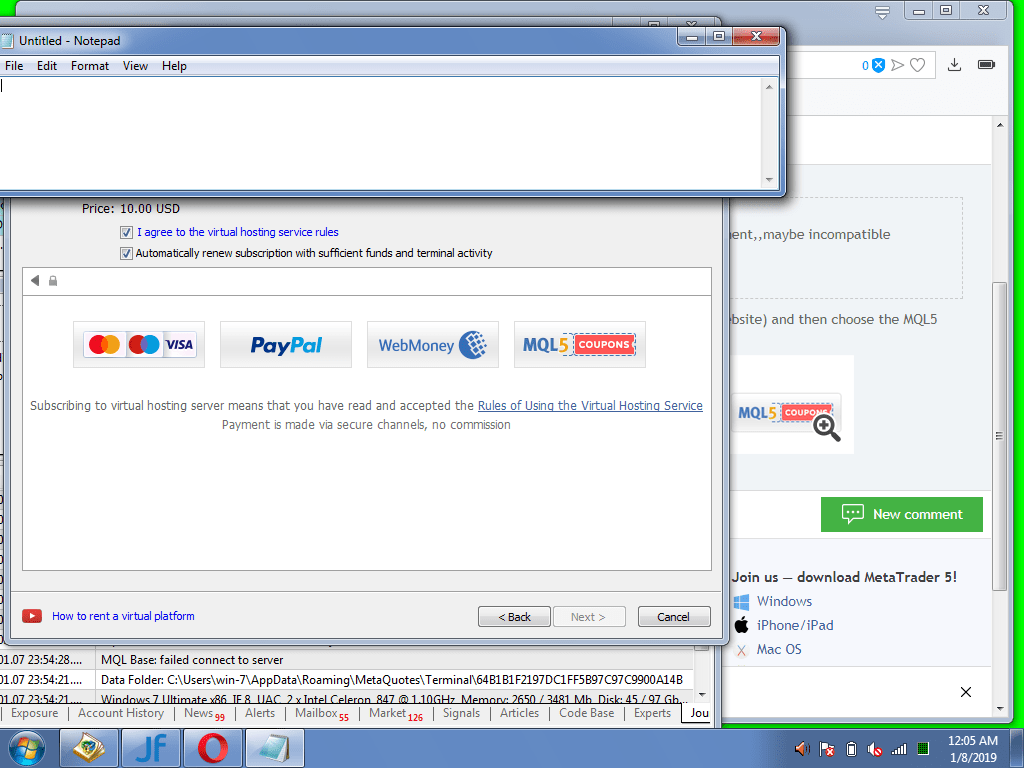Open Notepad File menu
Image resolution: width=1024 pixels, height=768 pixels.
pos(14,66)
